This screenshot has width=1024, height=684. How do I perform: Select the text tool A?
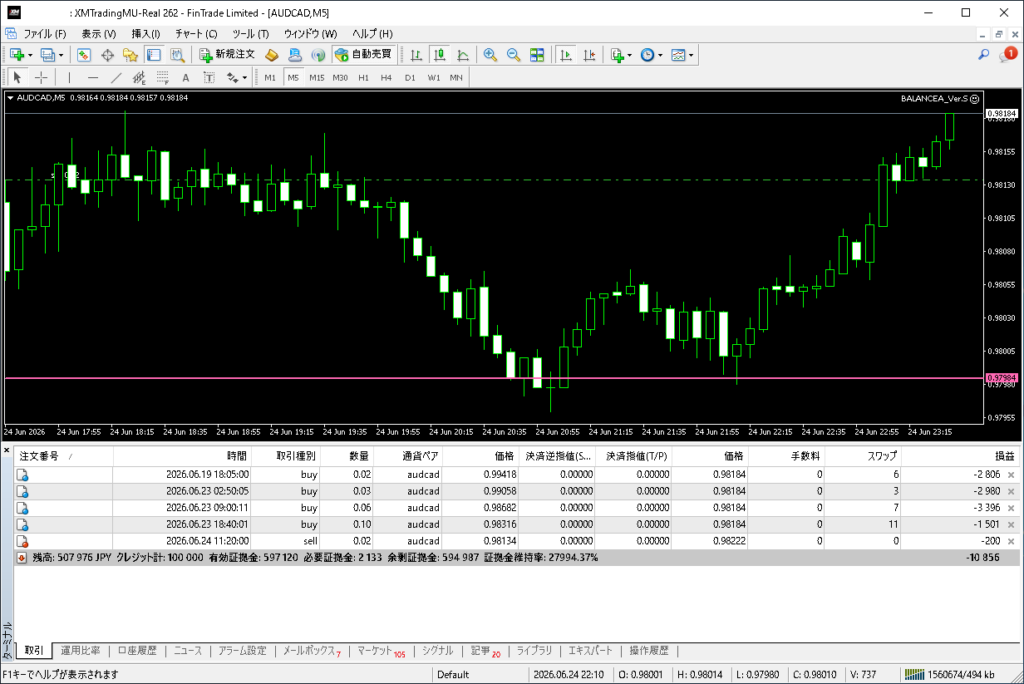point(185,78)
